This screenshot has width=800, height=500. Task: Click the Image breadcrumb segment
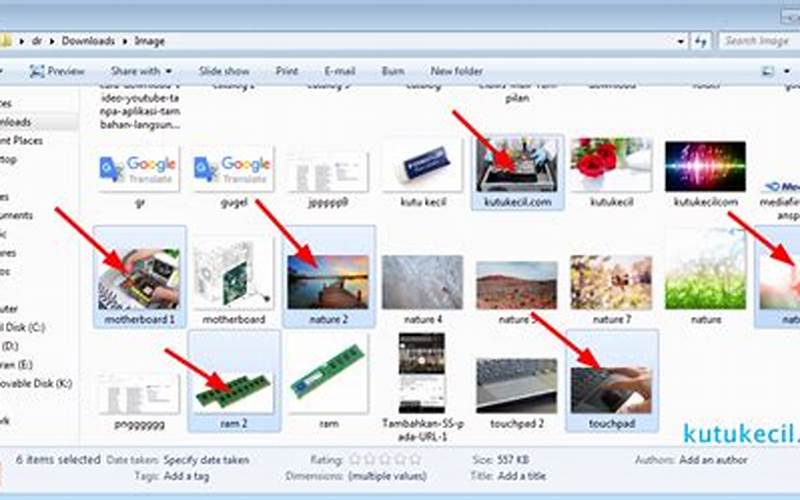[149, 41]
